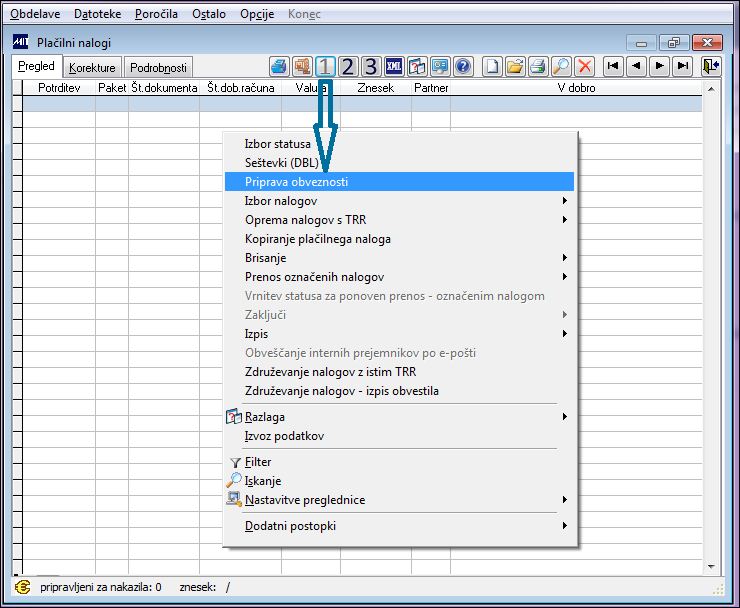740x608 pixels.
Task: Click the XML export toolbar icon
Action: click(394, 67)
